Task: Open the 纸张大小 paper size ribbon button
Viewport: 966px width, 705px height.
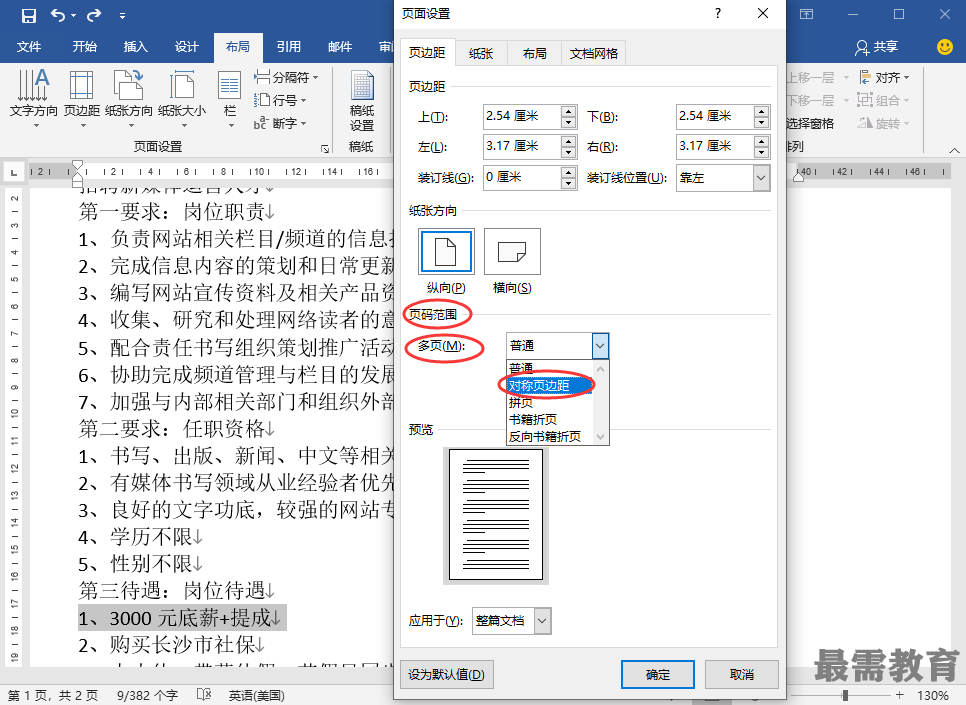Action: point(182,98)
